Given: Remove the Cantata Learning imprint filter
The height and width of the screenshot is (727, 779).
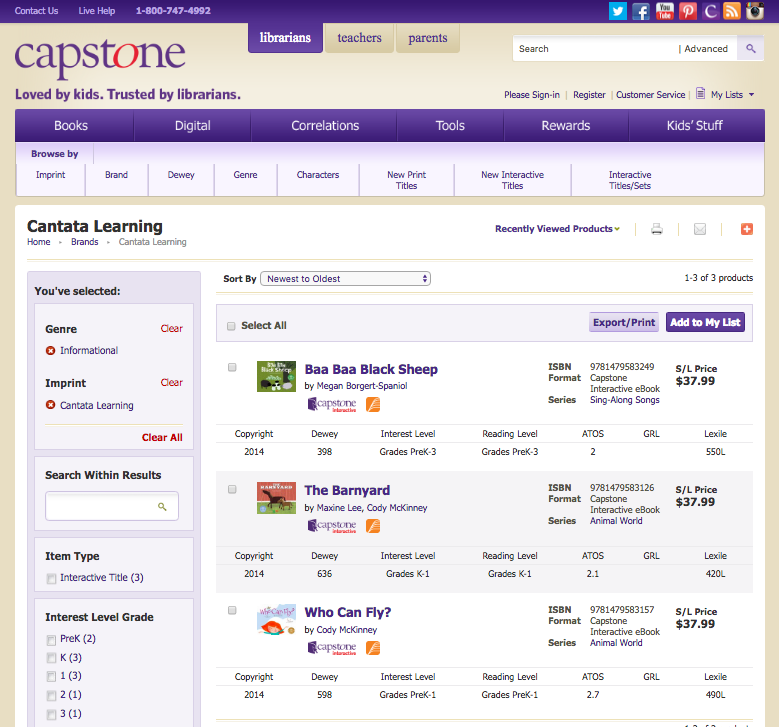Looking at the screenshot, I should coord(50,405).
